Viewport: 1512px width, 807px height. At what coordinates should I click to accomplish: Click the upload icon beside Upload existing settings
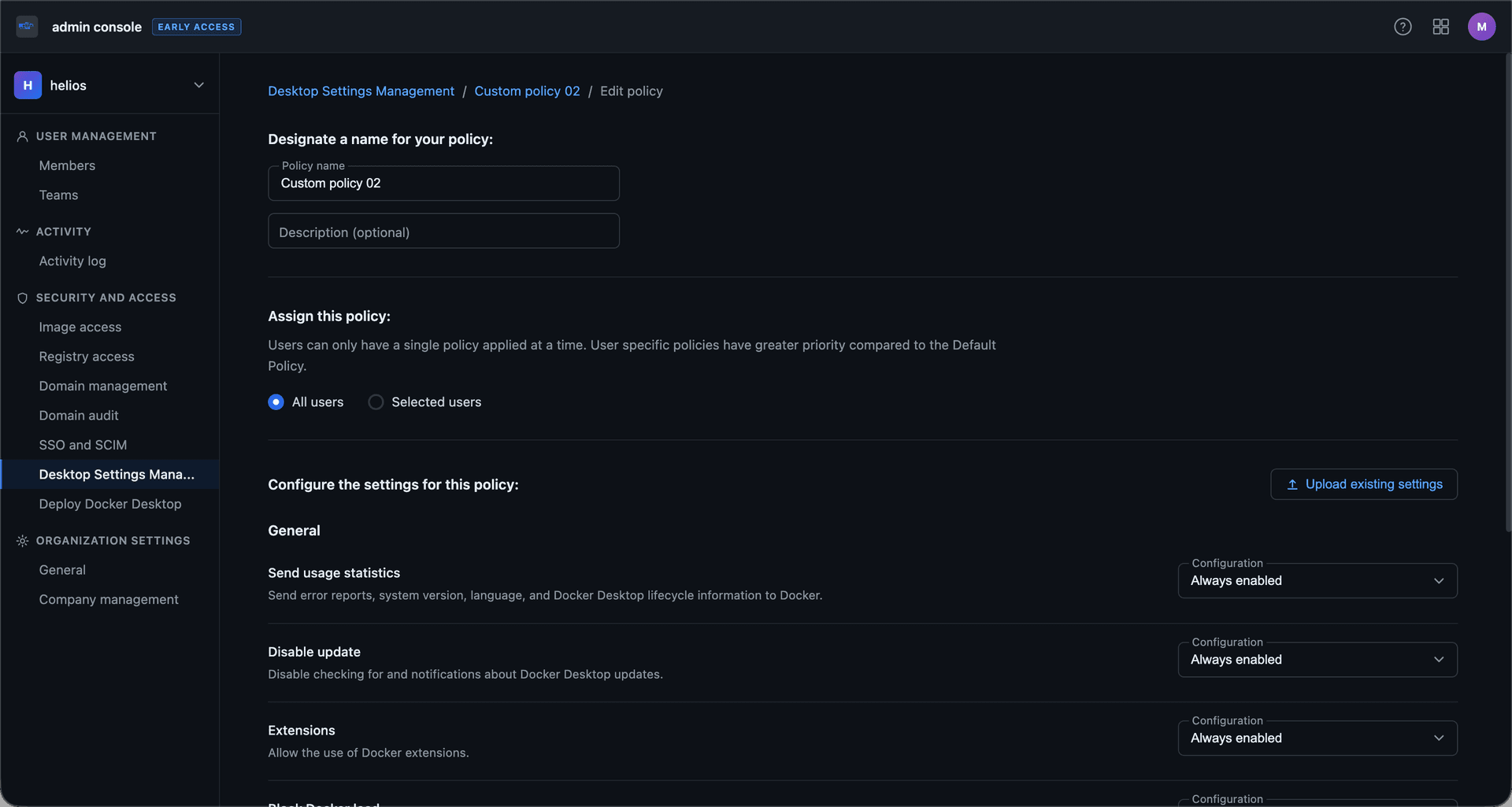(1294, 484)
